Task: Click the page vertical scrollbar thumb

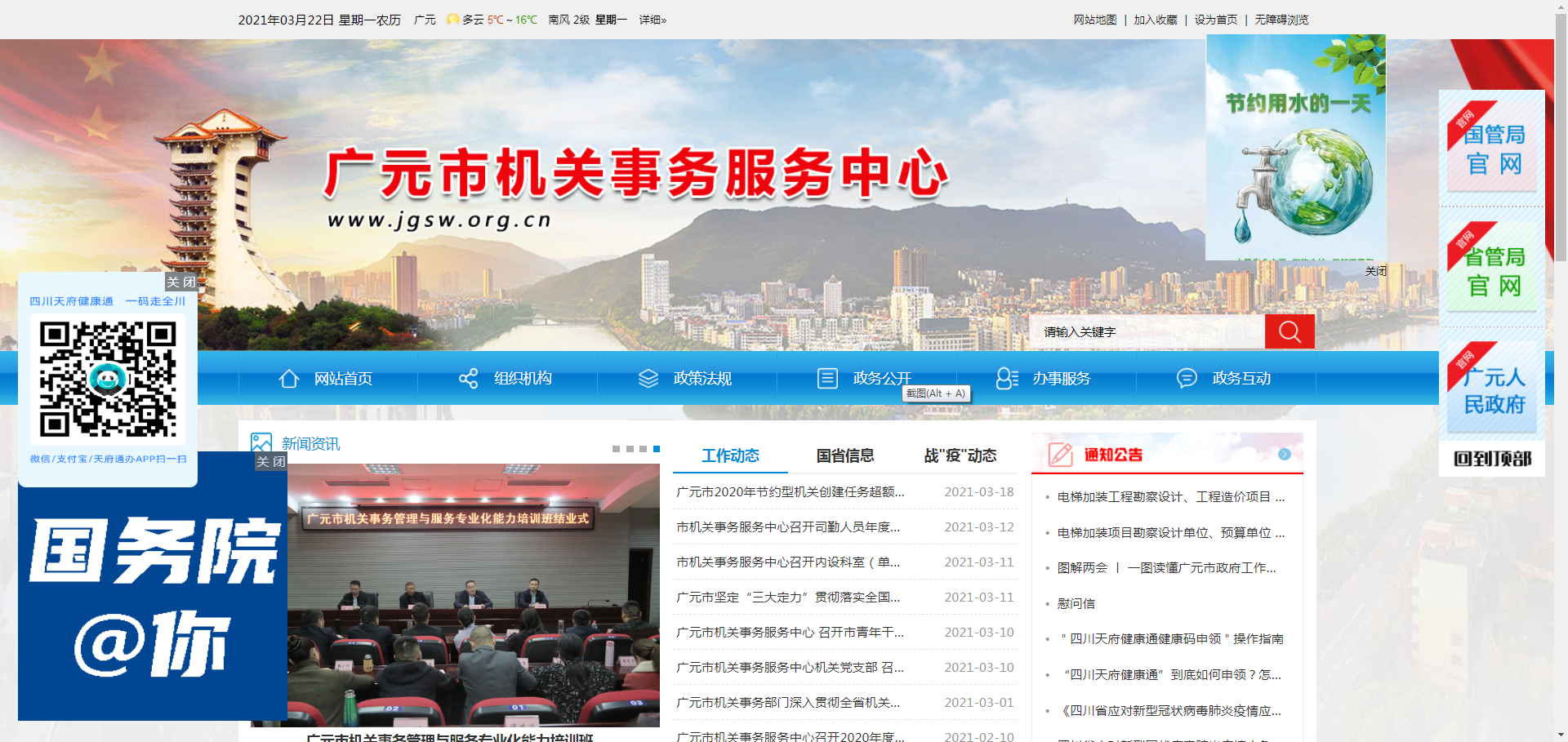Action: coord(1561,139)
